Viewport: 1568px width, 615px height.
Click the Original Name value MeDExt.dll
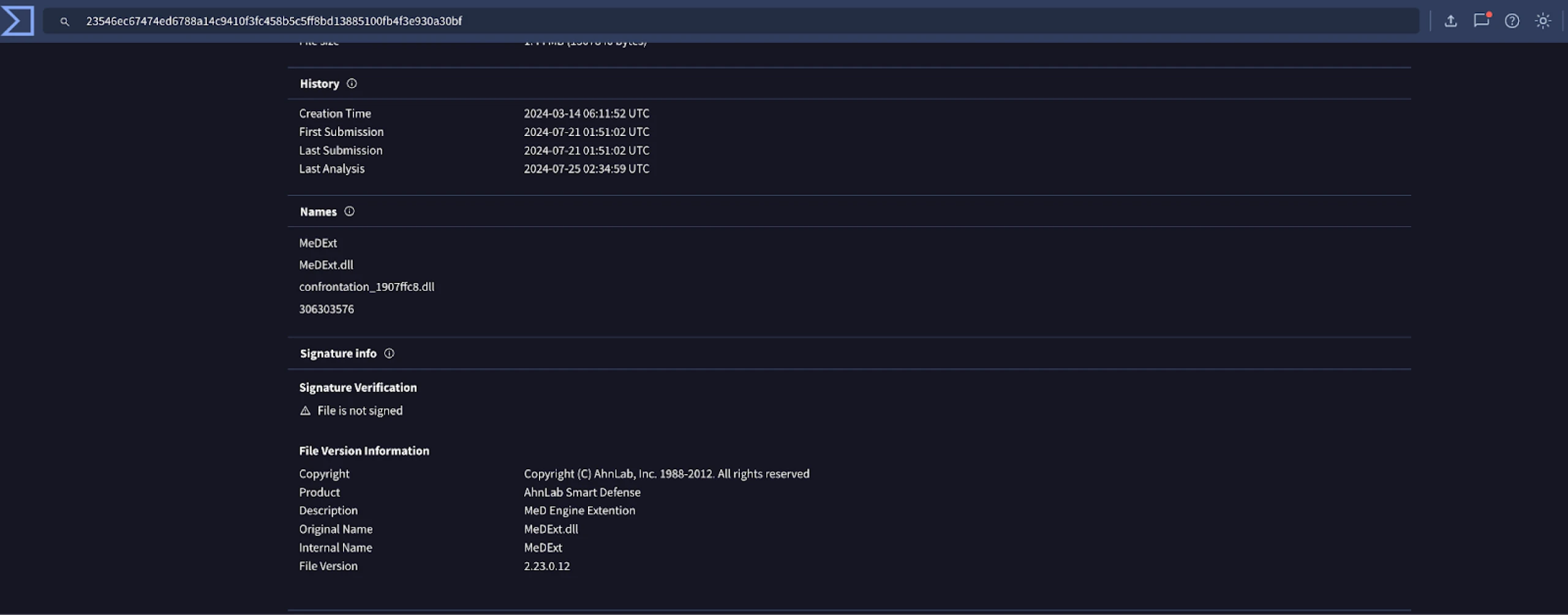point(551,529)
